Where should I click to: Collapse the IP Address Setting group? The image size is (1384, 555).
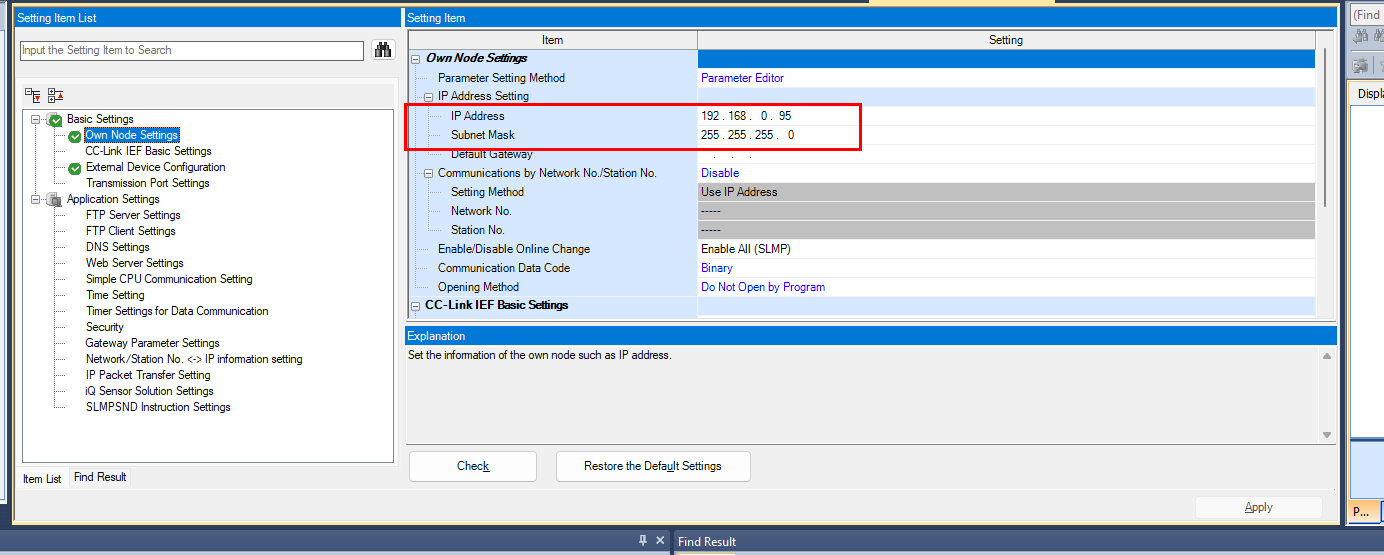pos(429,97)
